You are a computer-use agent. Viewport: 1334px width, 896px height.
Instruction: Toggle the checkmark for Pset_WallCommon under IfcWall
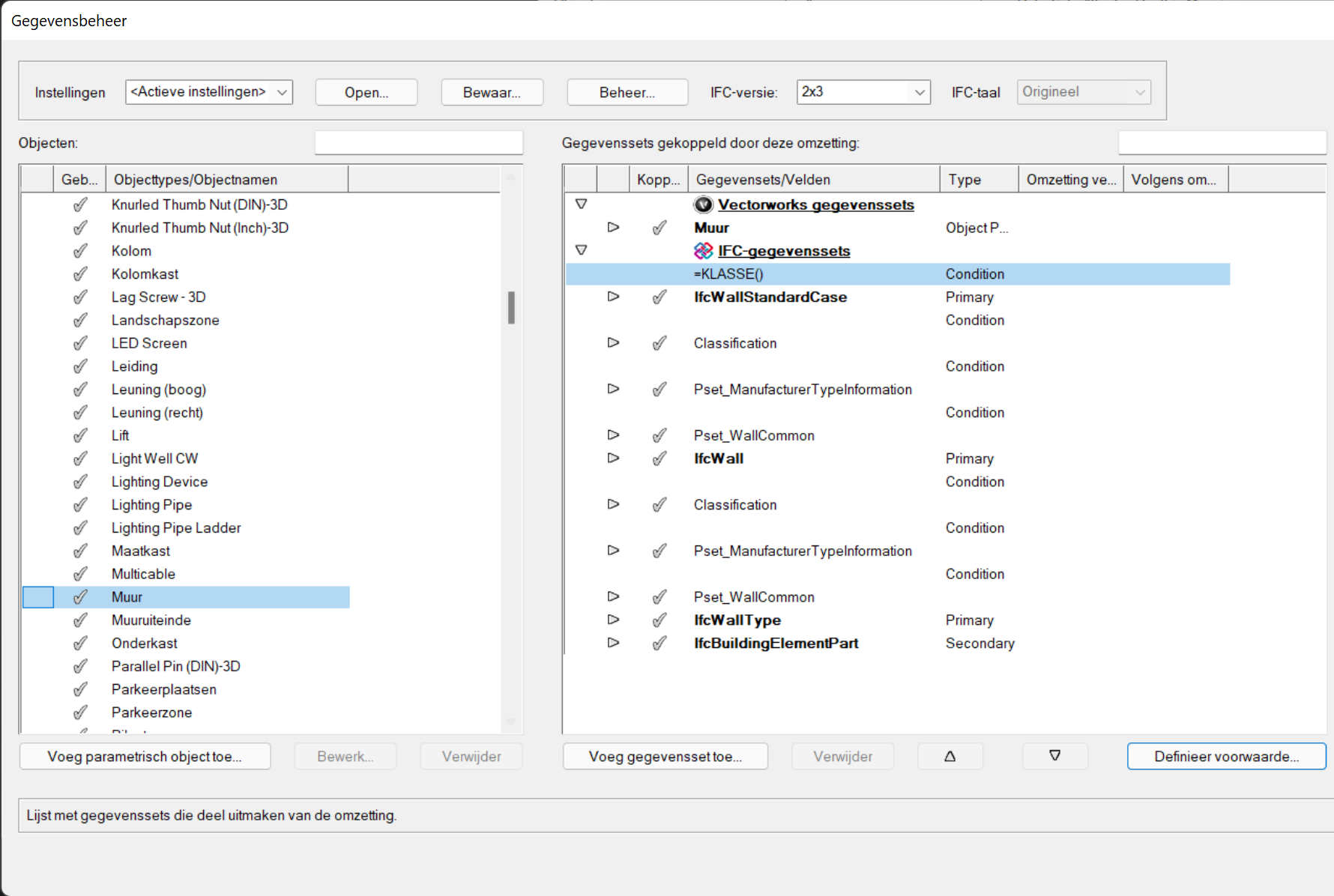[660, 597]
